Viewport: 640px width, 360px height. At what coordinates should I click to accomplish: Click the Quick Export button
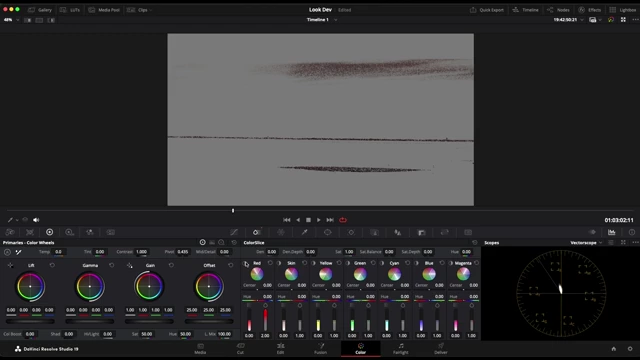pyautogui.click(x=487, y=10)
